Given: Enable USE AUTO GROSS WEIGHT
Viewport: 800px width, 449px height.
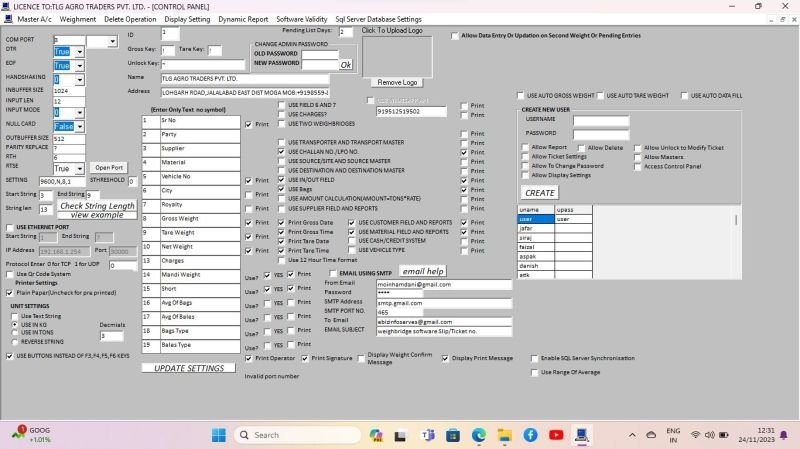Looking at the screenshot, I should [520, 95].
